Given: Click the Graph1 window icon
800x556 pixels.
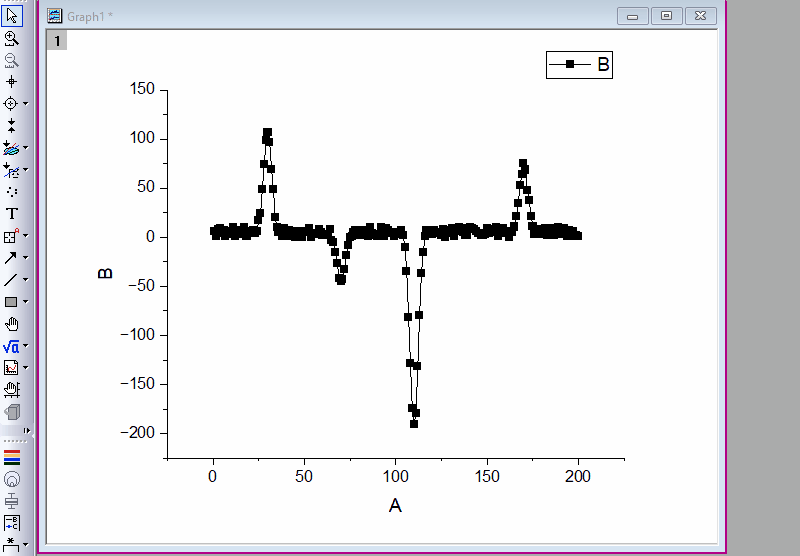Looking at the screenshot, I should coord(55,16).
